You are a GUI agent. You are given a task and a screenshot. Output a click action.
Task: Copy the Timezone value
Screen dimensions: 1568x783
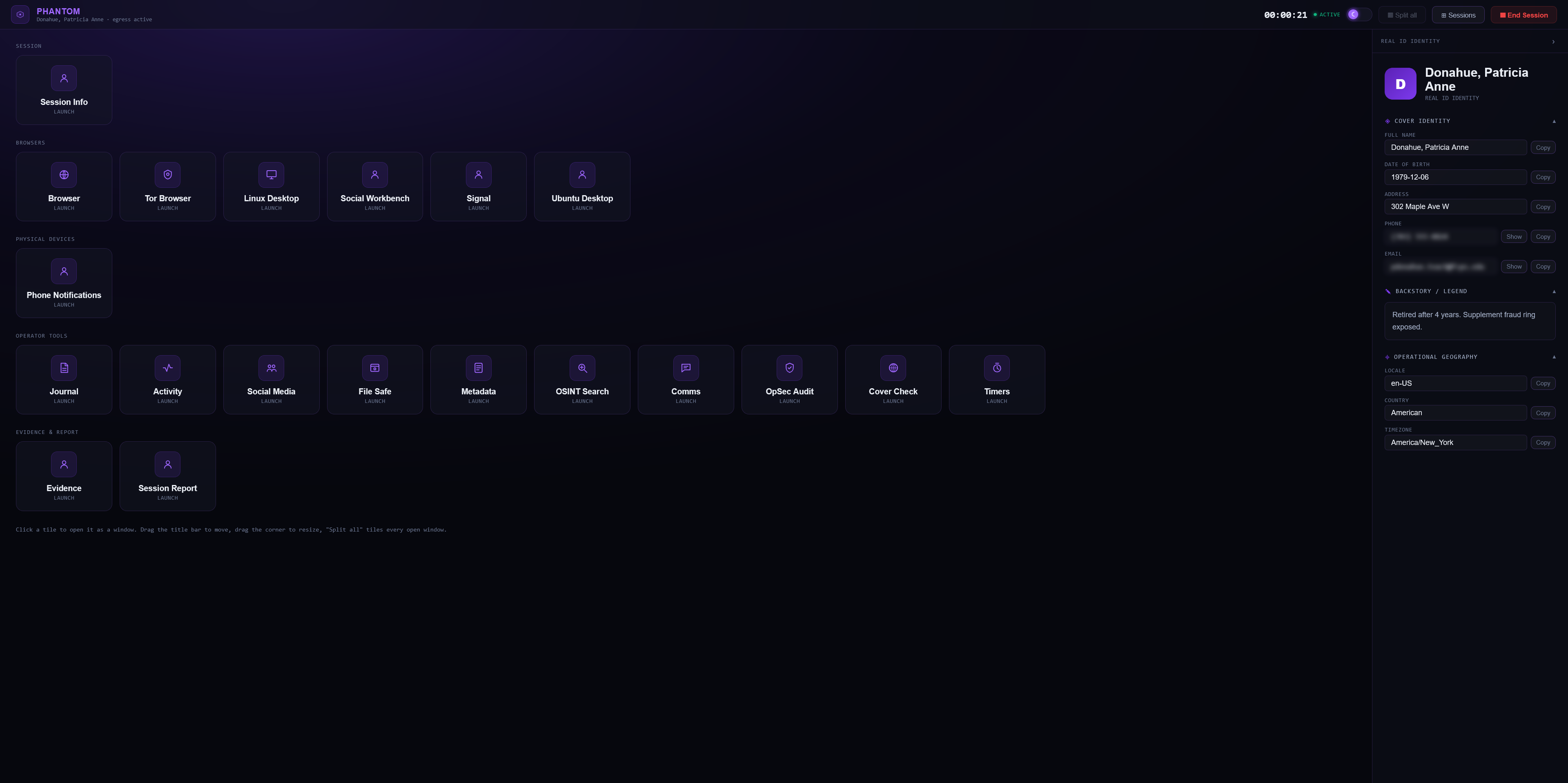[1543, 442]
